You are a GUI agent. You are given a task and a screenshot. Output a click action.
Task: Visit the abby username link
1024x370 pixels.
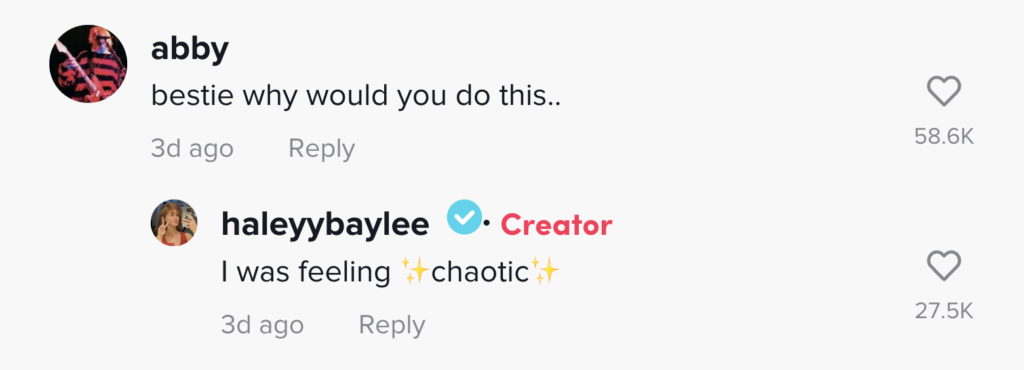click(189, 50)
